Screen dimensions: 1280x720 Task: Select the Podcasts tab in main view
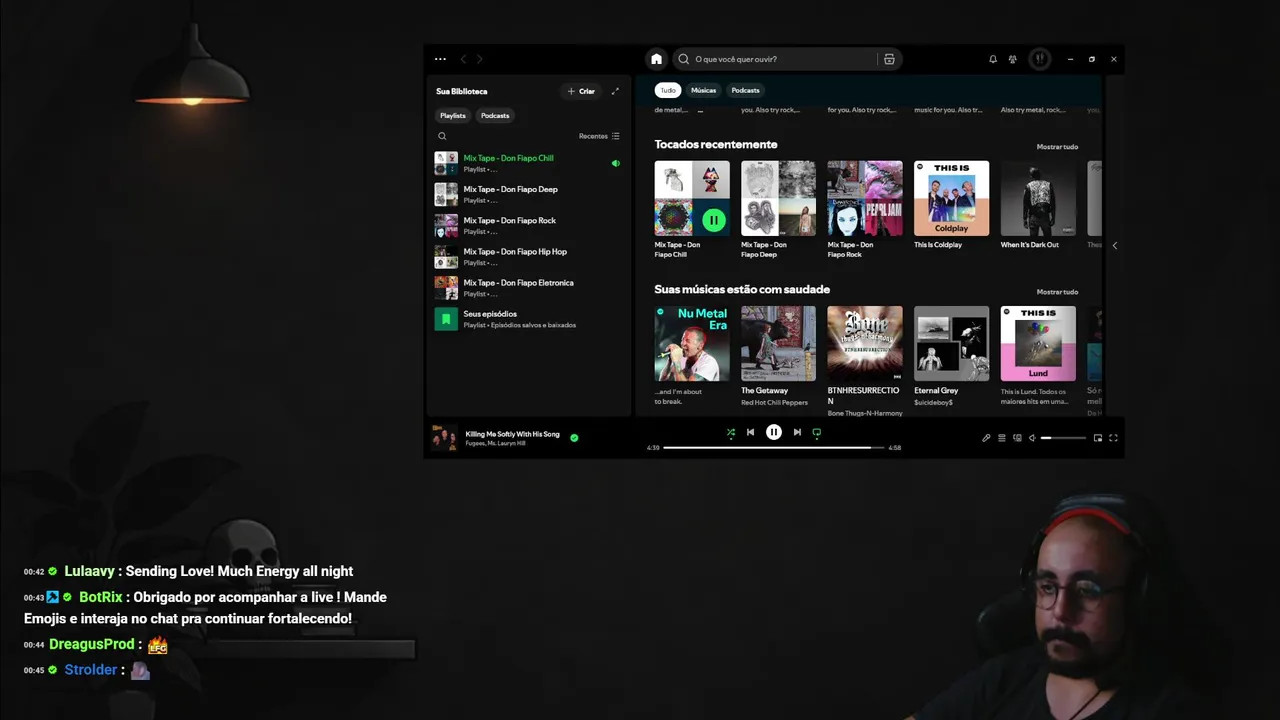point(745,90)
